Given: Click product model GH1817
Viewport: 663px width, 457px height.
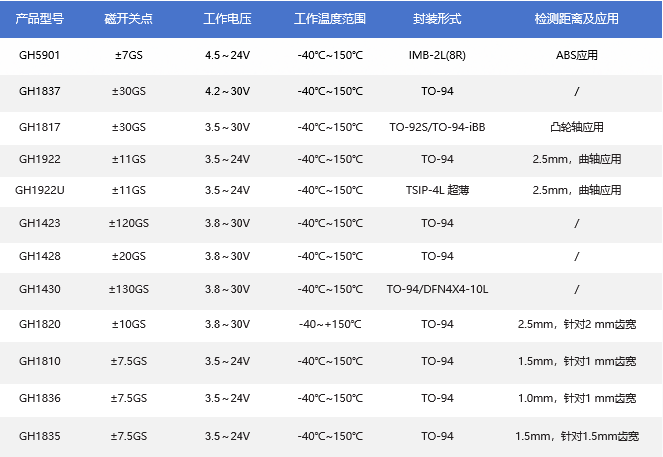Looking at the screenshot, I should coord(39,127).
